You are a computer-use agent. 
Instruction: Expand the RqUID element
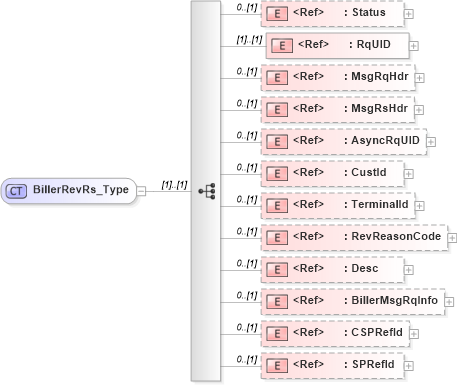tap(413, 46)
